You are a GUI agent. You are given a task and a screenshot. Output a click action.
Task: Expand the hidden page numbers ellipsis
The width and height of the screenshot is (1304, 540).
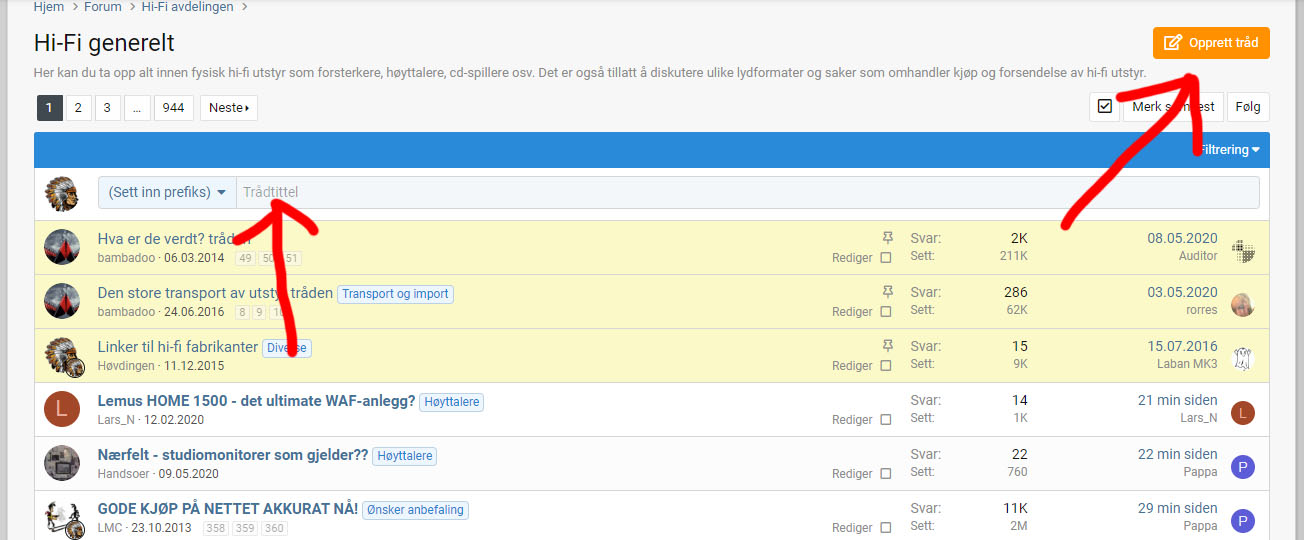coord(137,108)
